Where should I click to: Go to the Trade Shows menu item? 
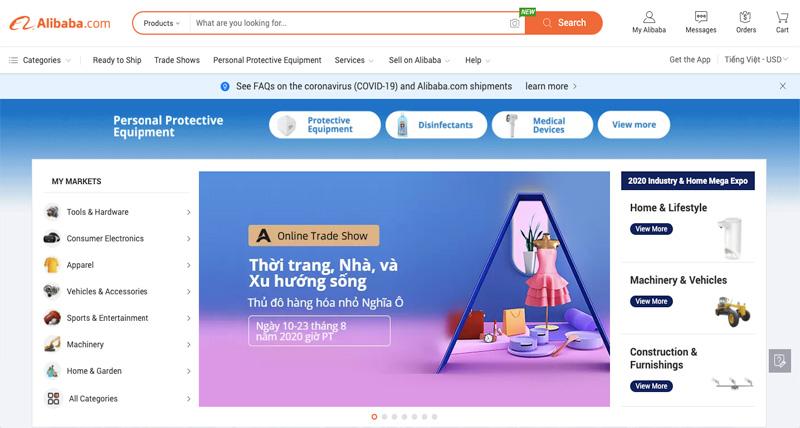click(177, 60)
